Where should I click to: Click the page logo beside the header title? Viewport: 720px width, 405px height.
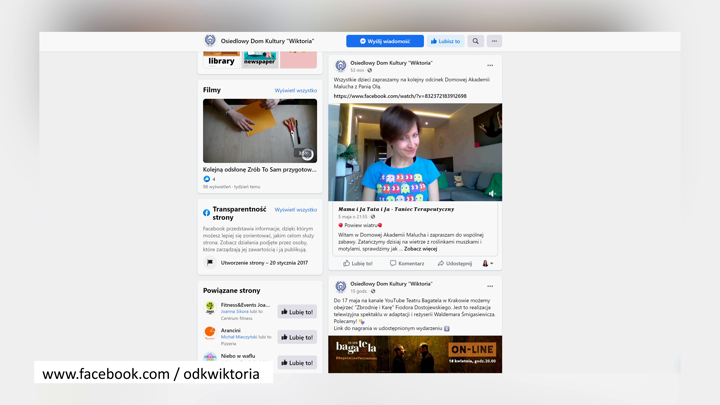tap(210, 41)
